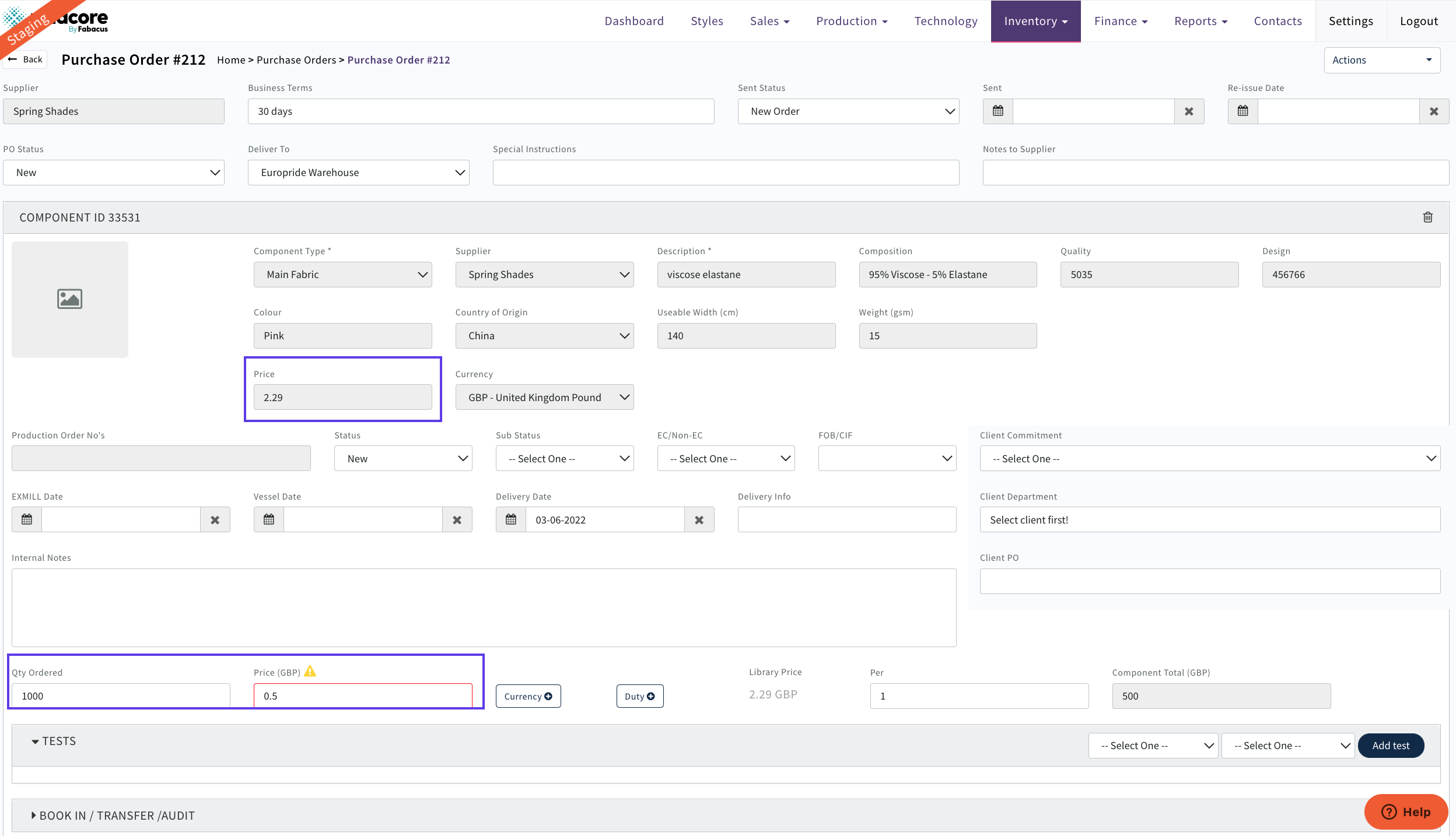Screen dimensions: 1456x836
Task: Open the Deliver To warehouse dropdown
Action: (358, 173)
